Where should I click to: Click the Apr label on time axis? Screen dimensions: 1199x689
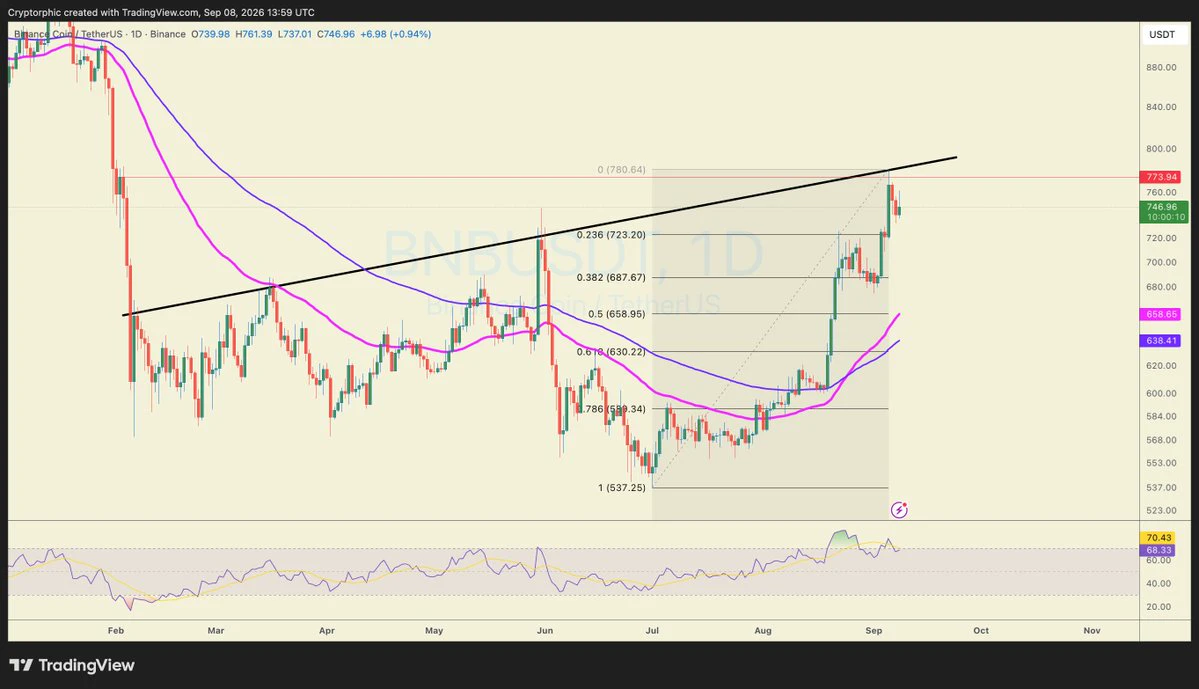(x=327, y=631)
